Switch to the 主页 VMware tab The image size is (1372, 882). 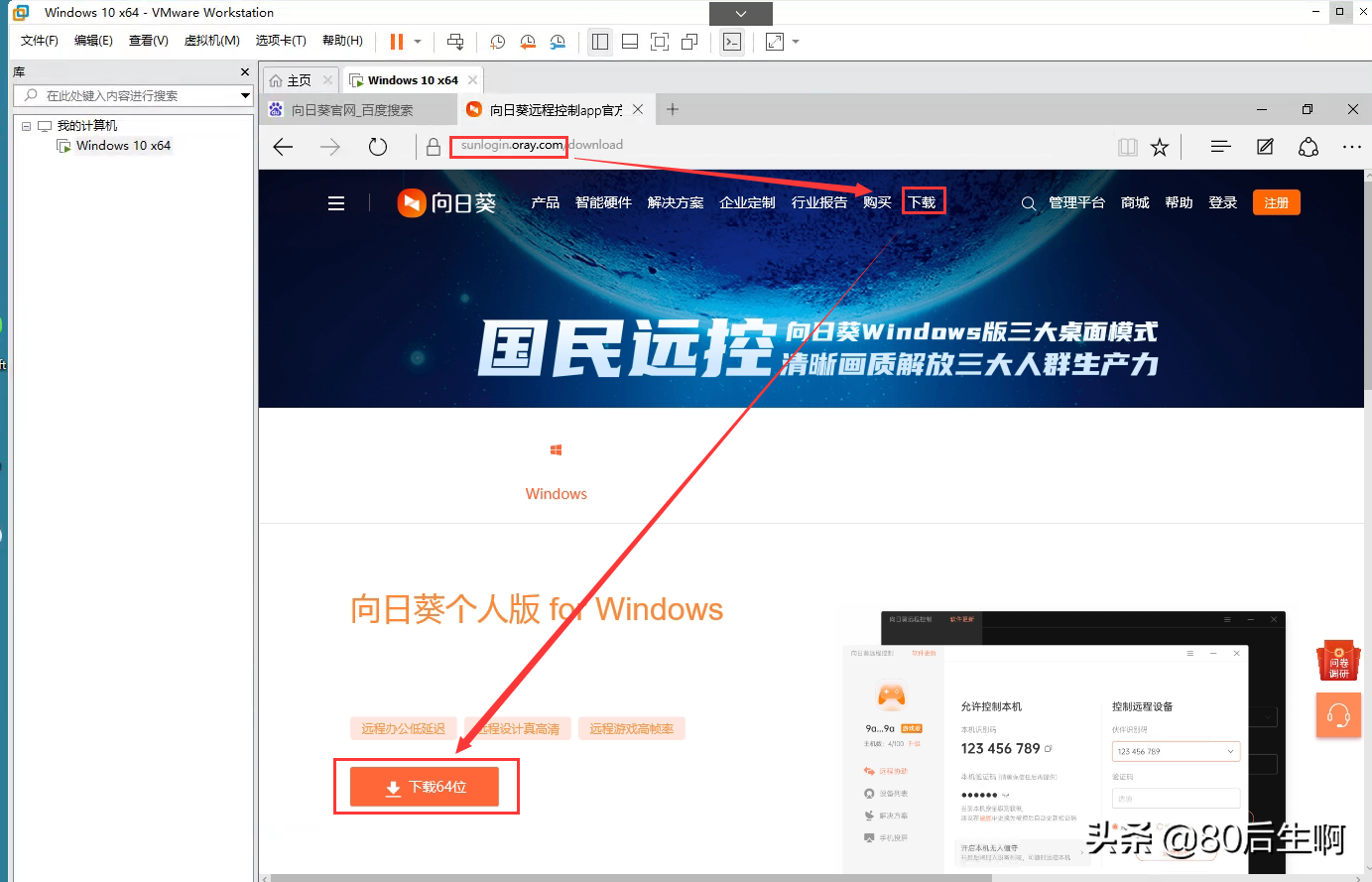299,80
